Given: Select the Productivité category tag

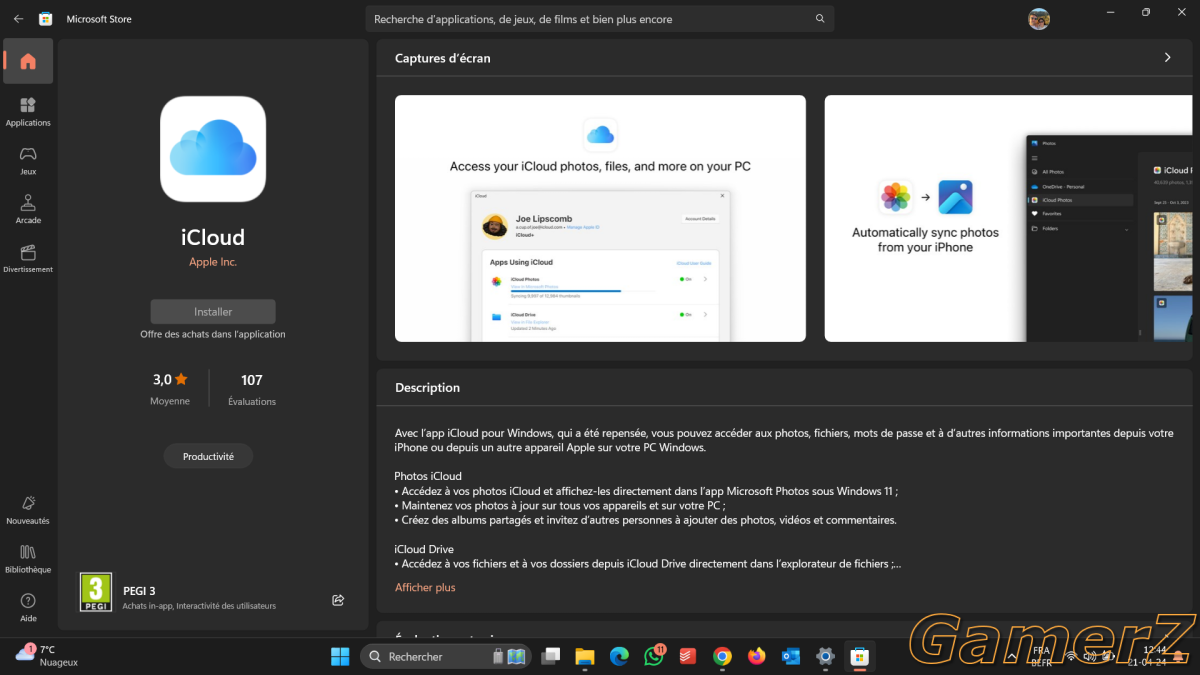Looking at the screenshot, I should tap(208, 456).
